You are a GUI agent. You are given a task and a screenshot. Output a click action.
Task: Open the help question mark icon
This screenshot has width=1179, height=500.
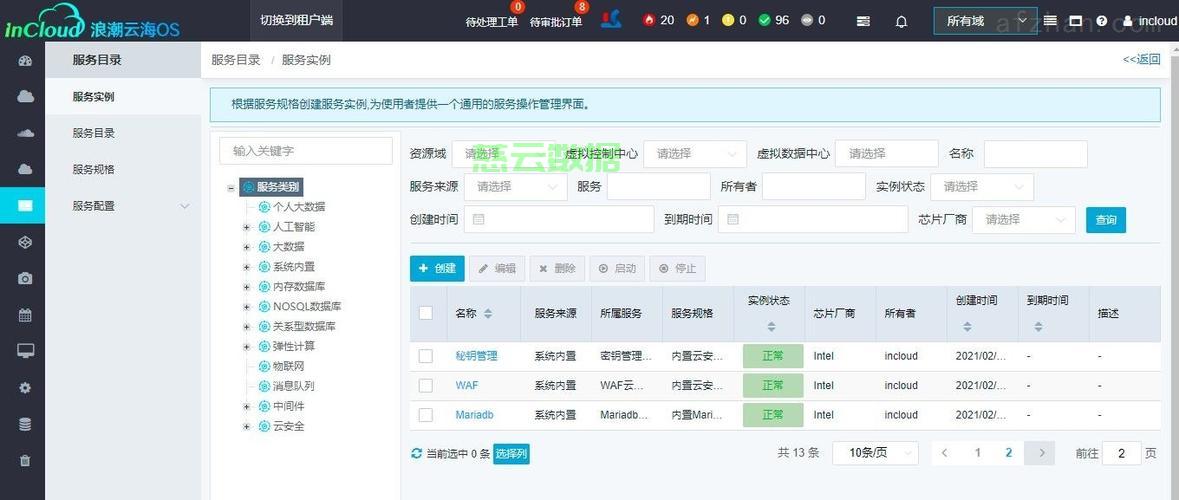pyautogui.click(x=1101, y=21)
